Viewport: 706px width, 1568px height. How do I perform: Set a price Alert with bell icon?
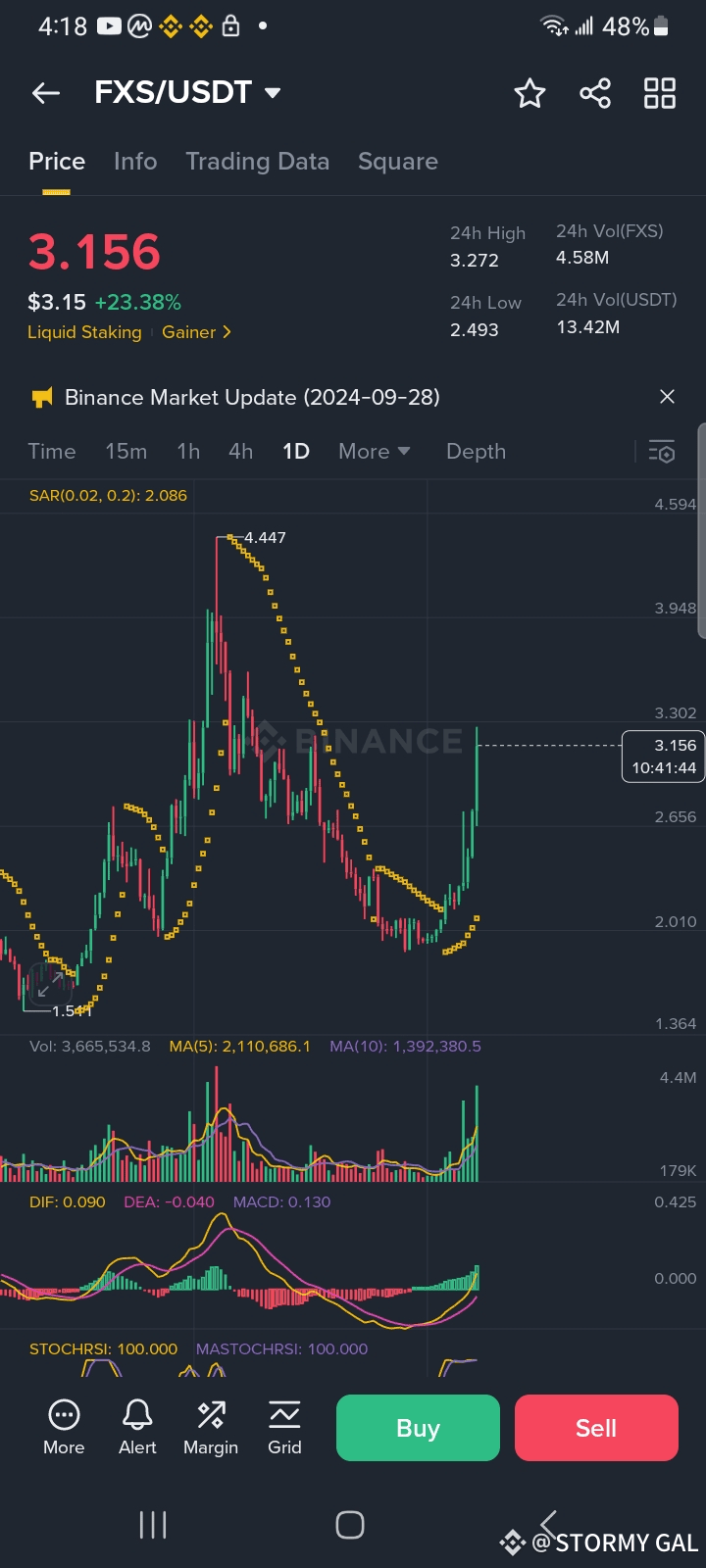(x=137, y=1427)
